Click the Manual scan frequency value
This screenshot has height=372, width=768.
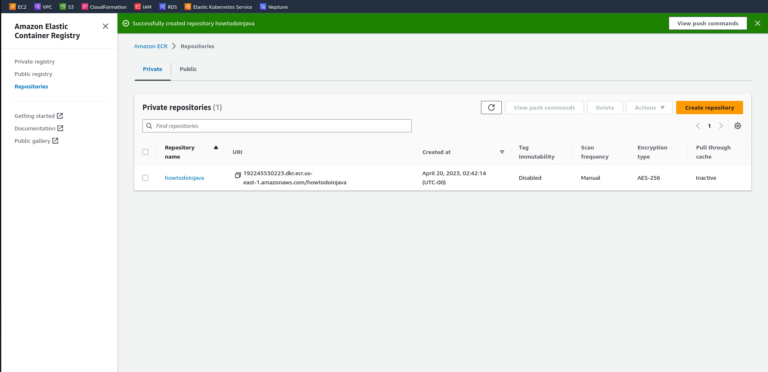590,178
